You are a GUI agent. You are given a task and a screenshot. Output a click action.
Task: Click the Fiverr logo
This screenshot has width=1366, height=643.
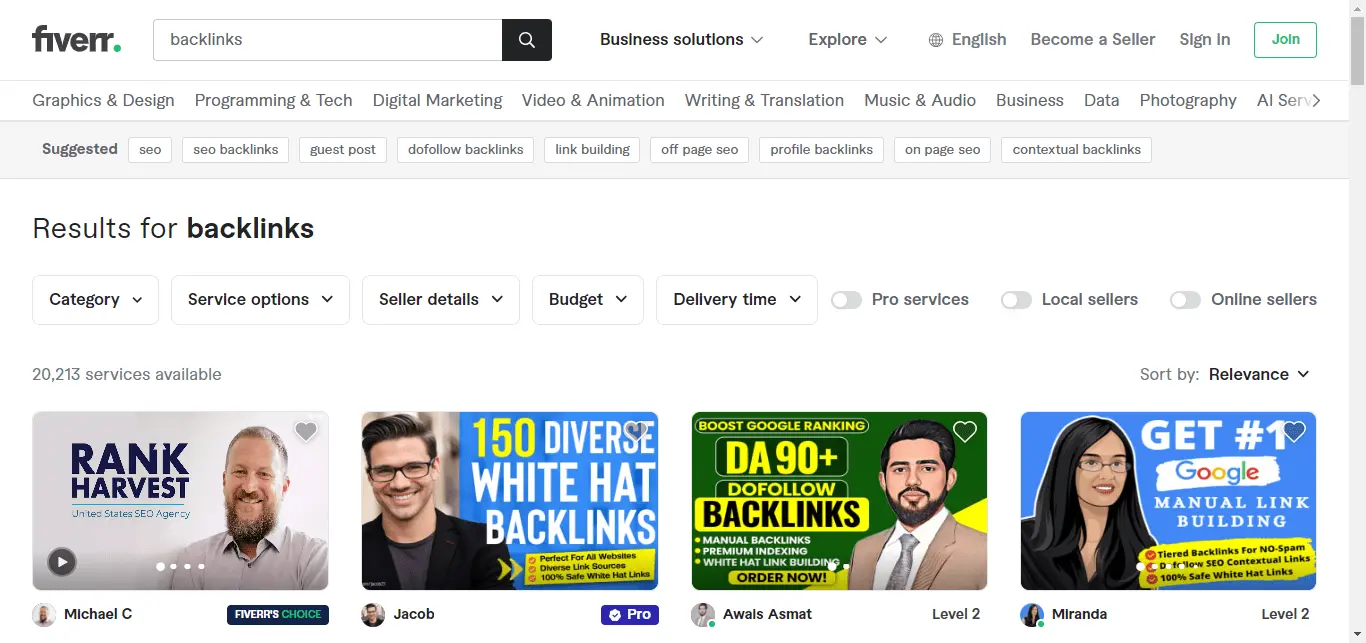coord(76,39)
